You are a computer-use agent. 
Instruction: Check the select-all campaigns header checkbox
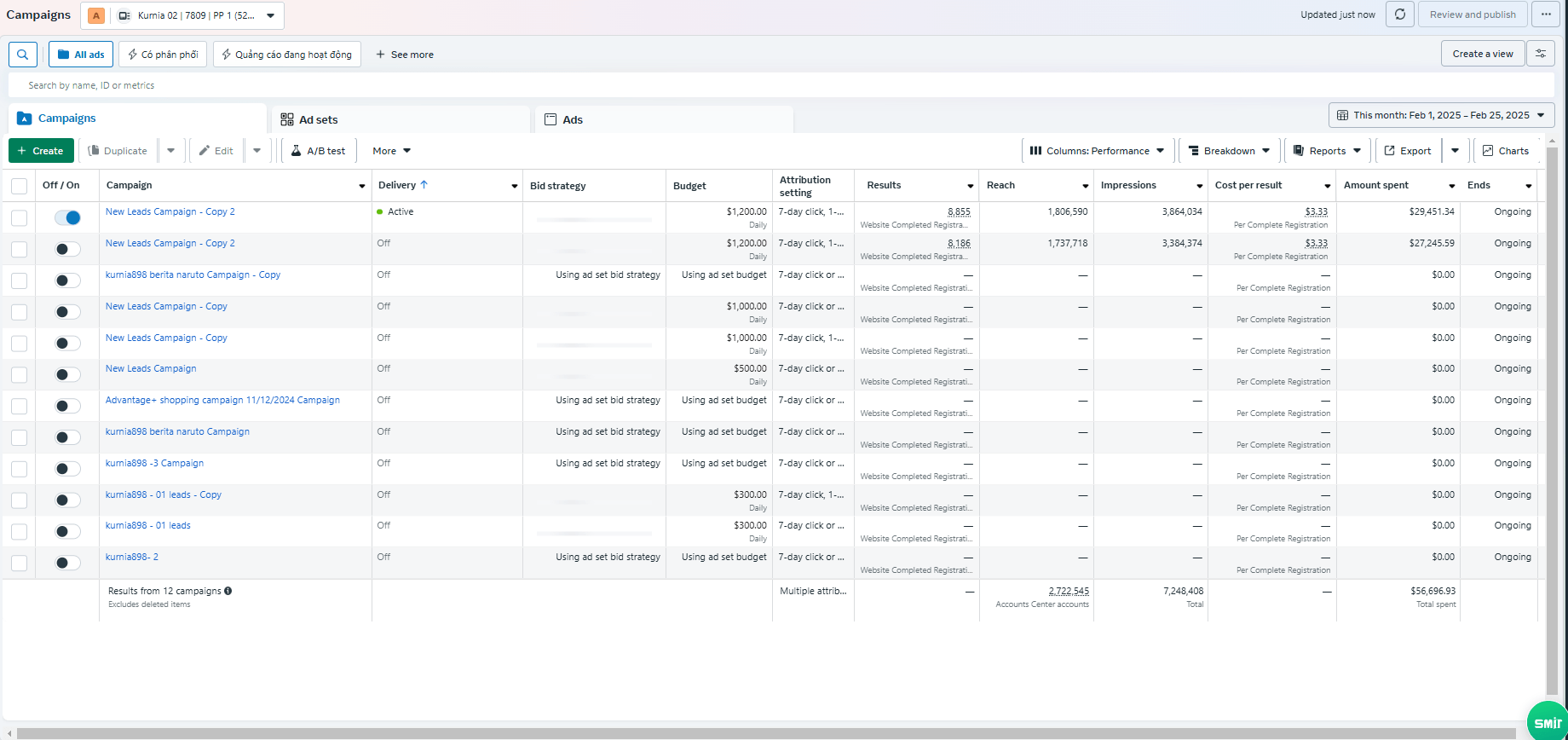[x=19, y=186]
